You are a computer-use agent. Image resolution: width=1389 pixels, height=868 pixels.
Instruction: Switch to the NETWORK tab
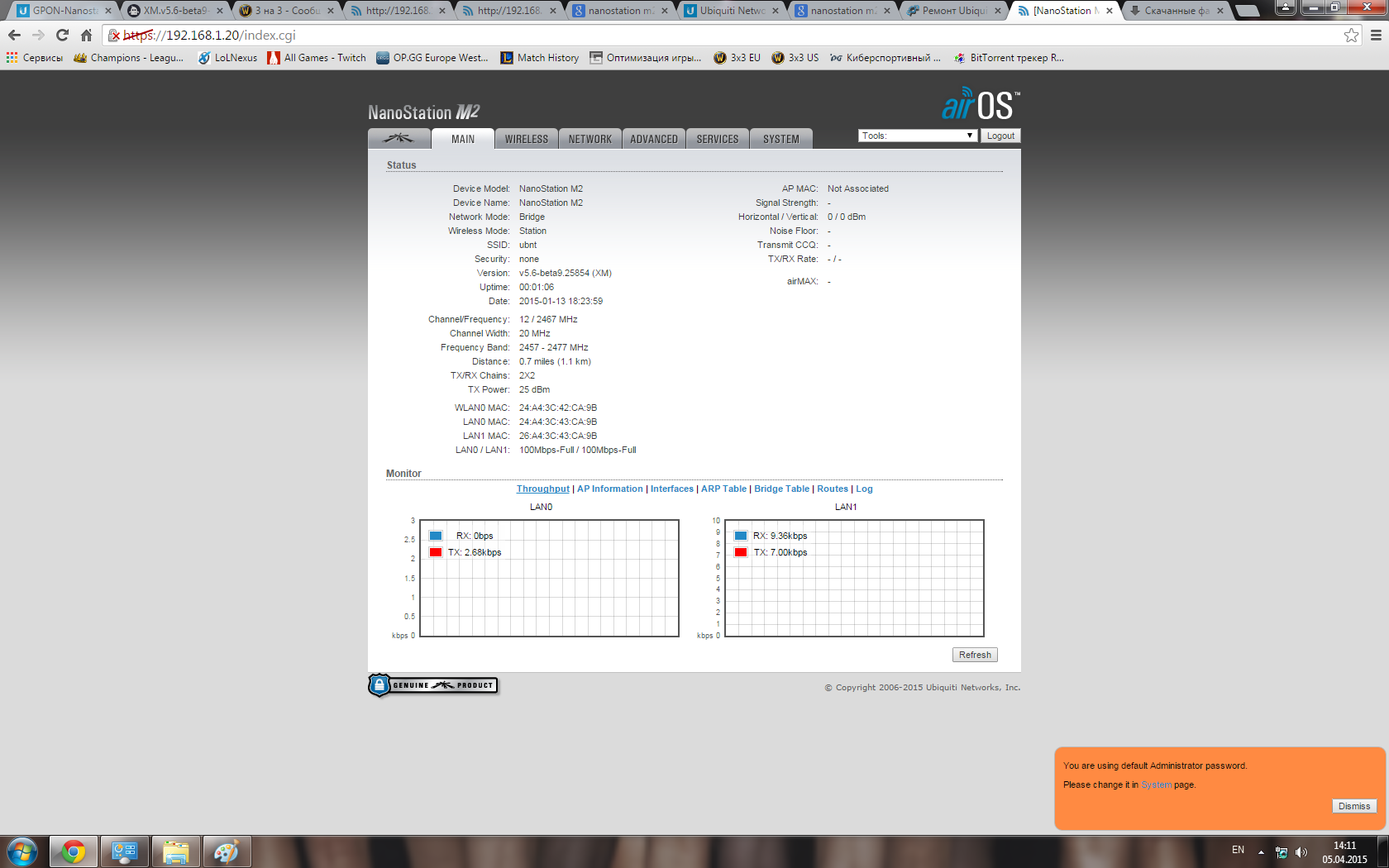590,139
